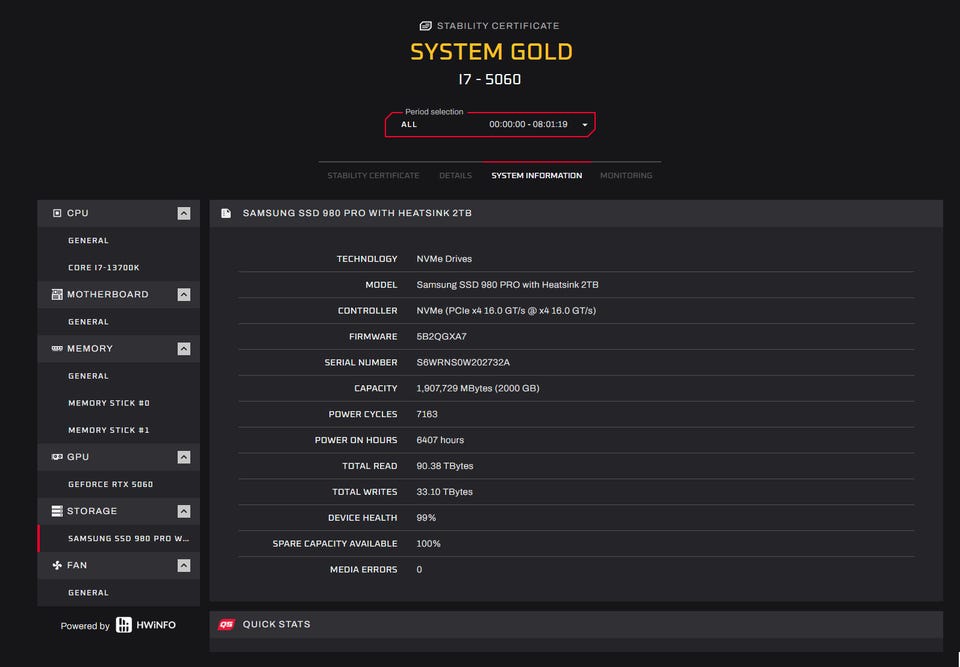This screenshot has height=667, width=960.
Task: Collapse the Storage section chevron
Action: pos(183,511)
